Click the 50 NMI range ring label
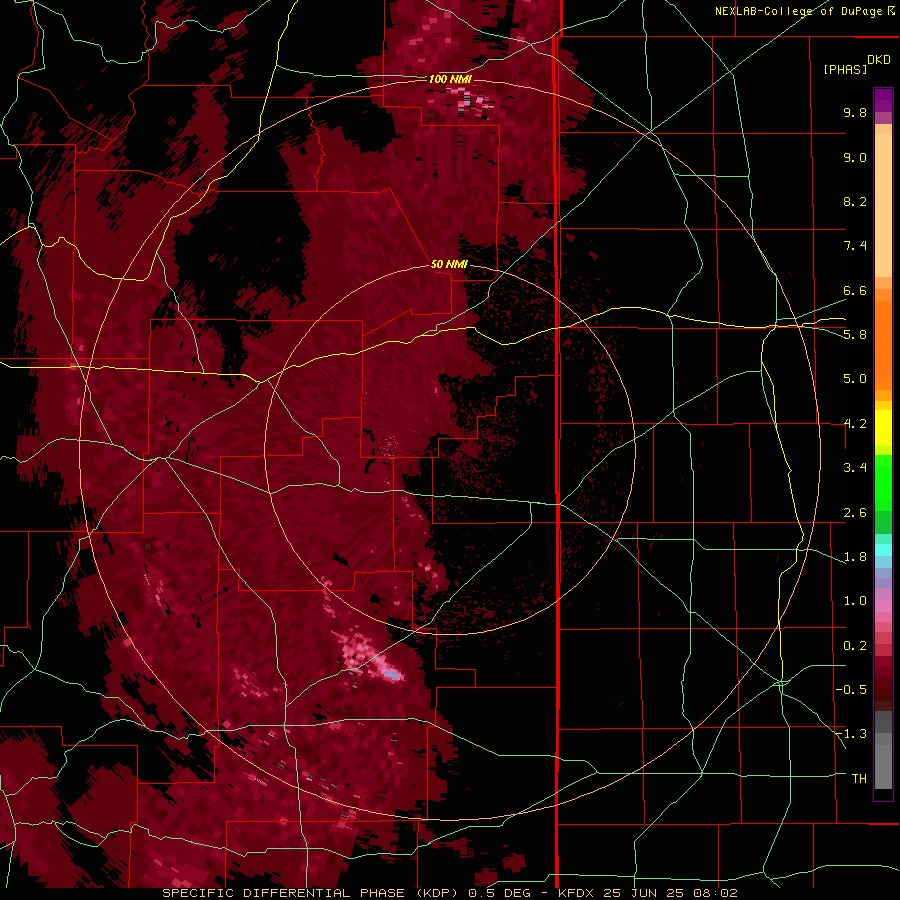The image size is (900, 900). (449, 264)
